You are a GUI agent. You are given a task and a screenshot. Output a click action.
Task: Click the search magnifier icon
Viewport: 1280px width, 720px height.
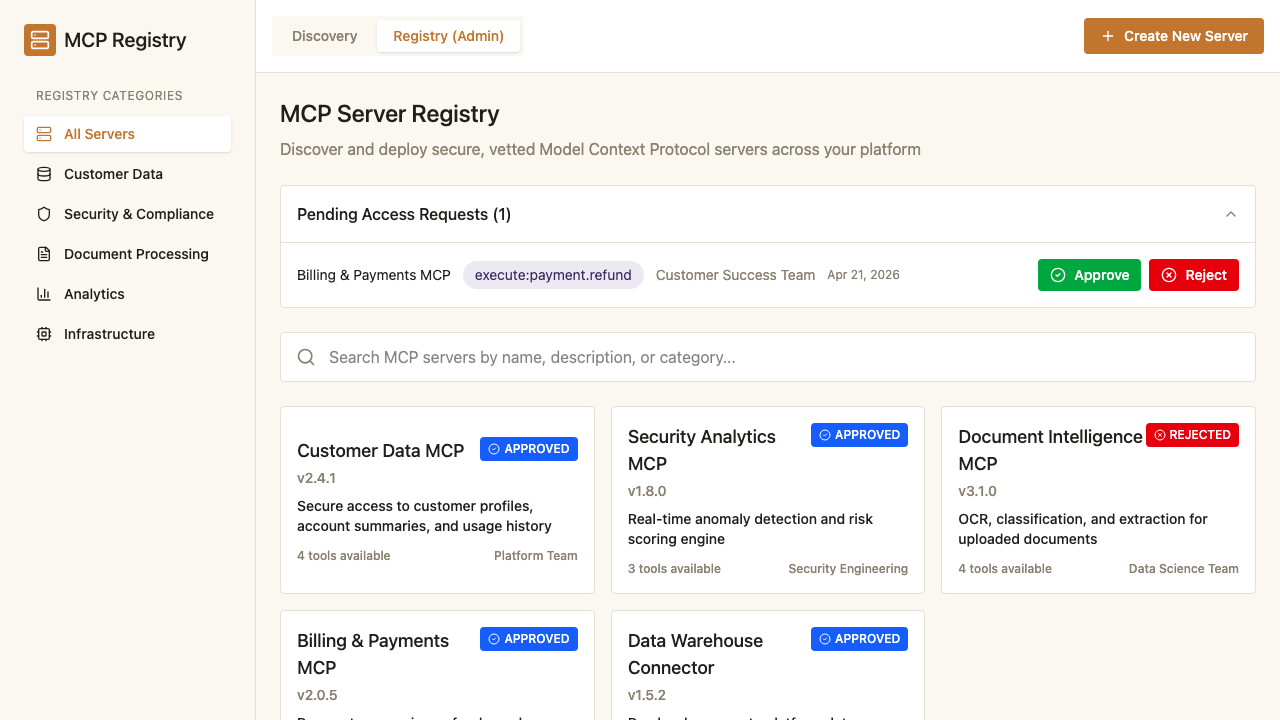click(307, 357)
